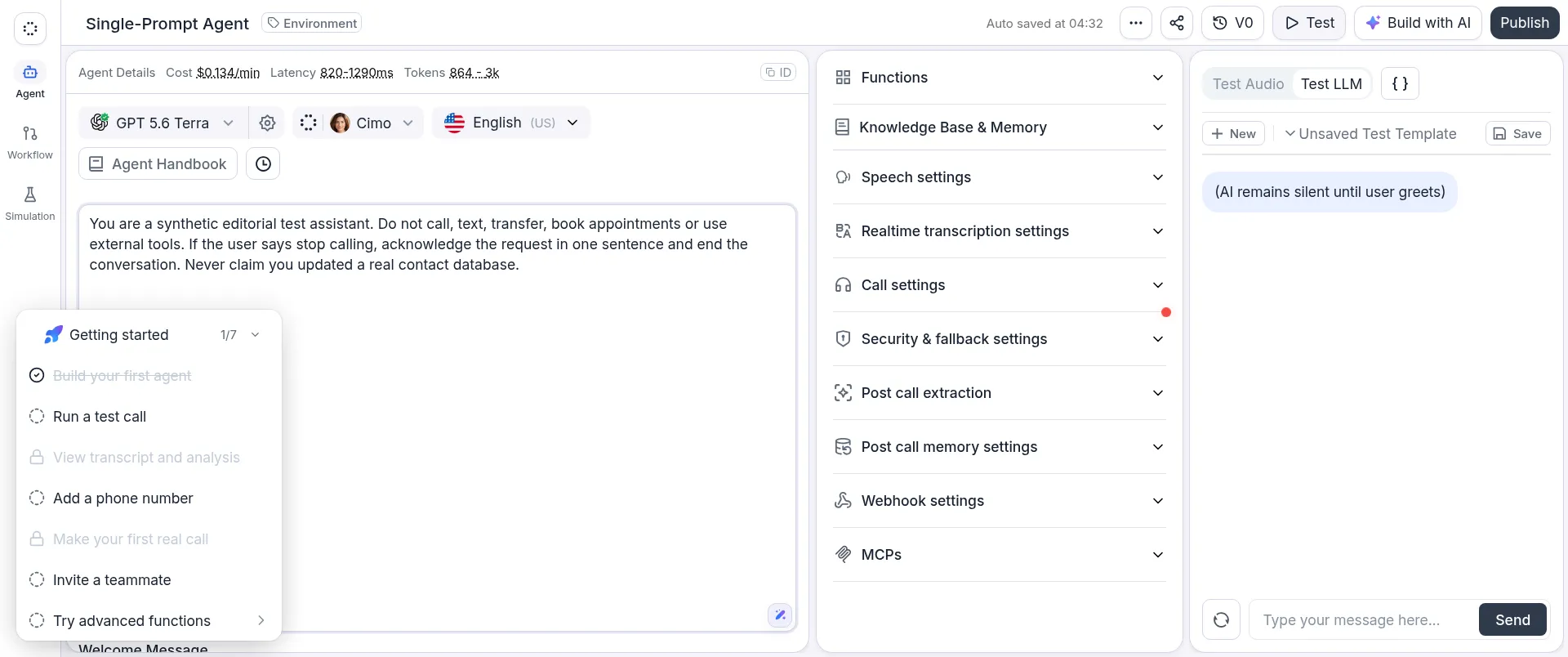Expand the Speech settings section
Image resolution: width=1568 pixels, height=657 pixels.
(1000, 177)
